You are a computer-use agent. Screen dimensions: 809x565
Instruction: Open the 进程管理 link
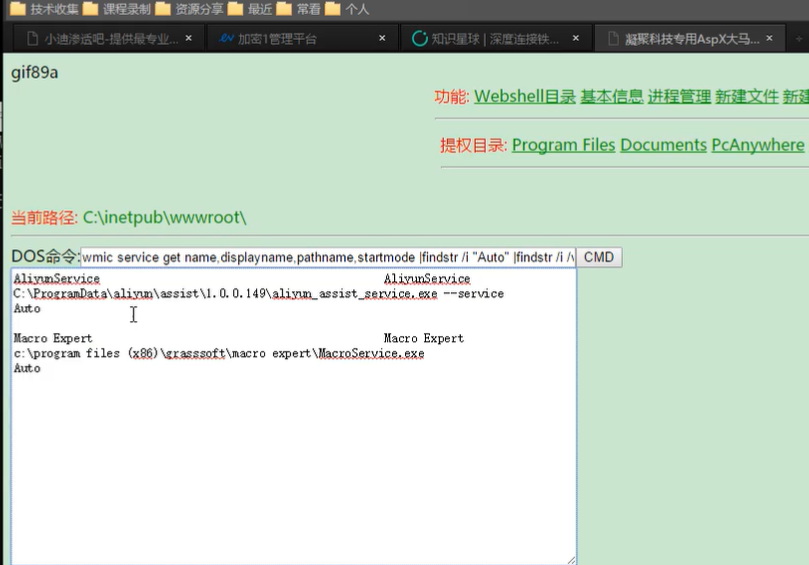tap(679, 96)
